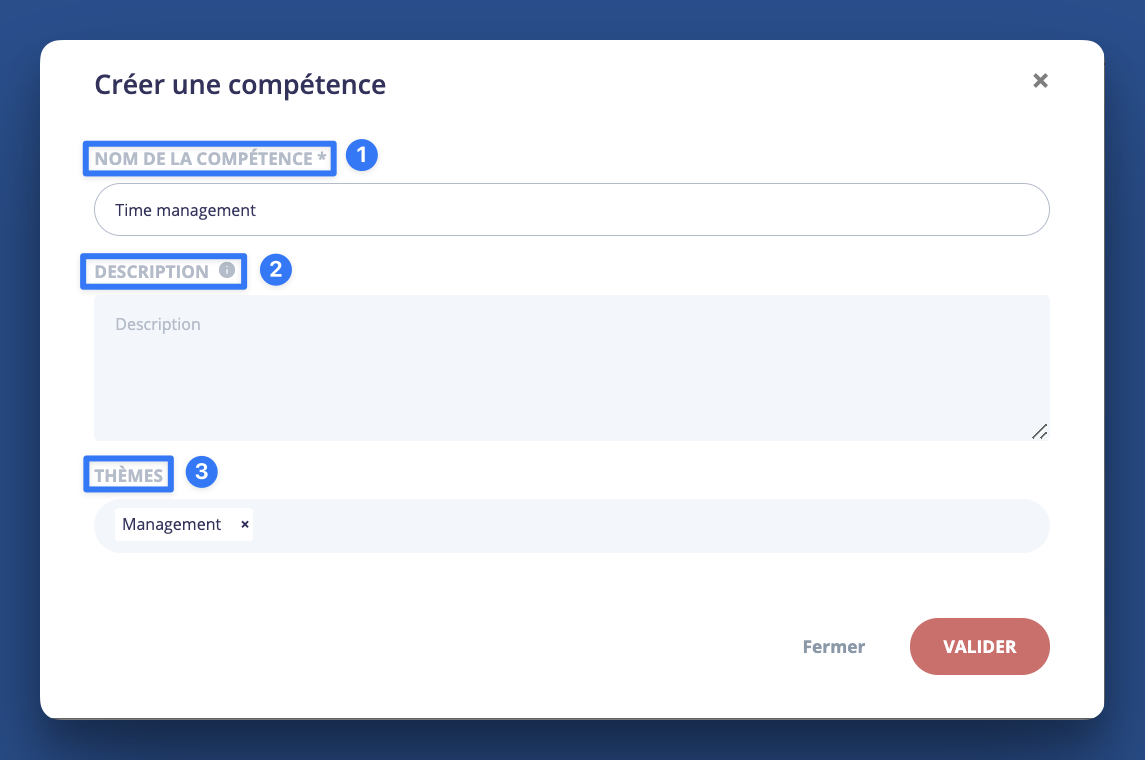Click the number 1 annotation badge
Image resolution: width=1145 pixels, height=760 pixels.
pyautogui.click(x=362, y=155)
